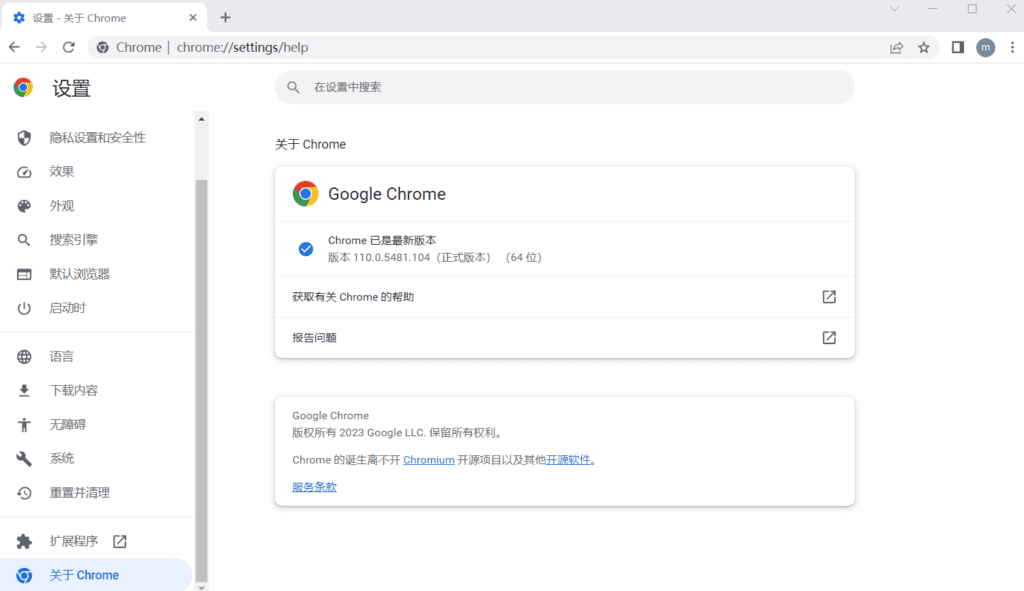
Task: Click the 在设置中搜索 search field
Action: tap(564, 88)
